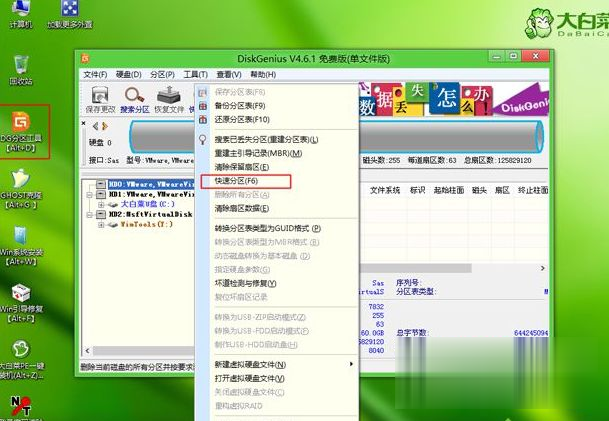Launch GHOST克隆 desktop shortcut
Image resolution: width=609 pixels, height=421 pixels.
(x=21, y=189)
